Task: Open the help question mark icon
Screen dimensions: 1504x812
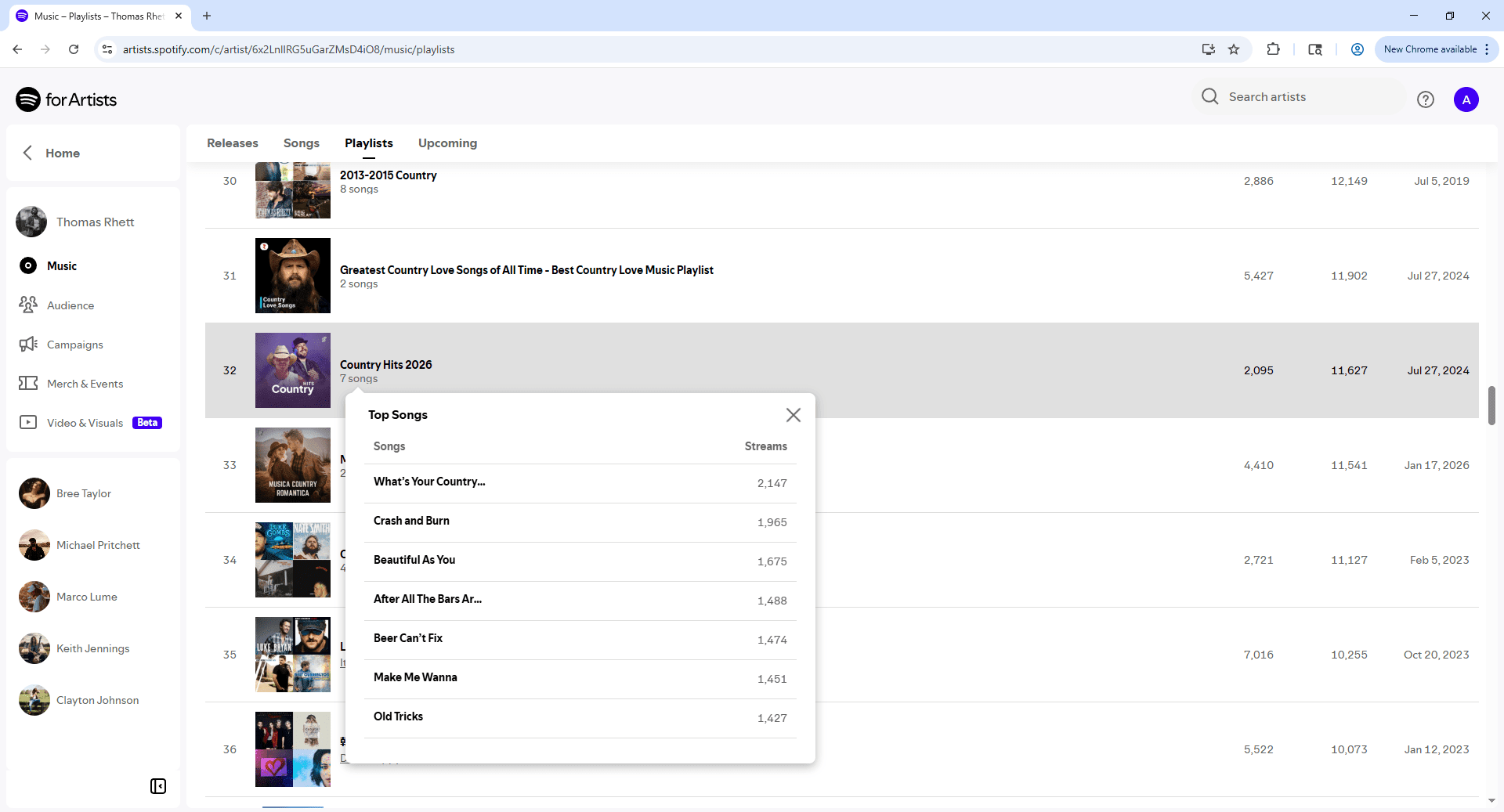Action: coord(1426,99)
